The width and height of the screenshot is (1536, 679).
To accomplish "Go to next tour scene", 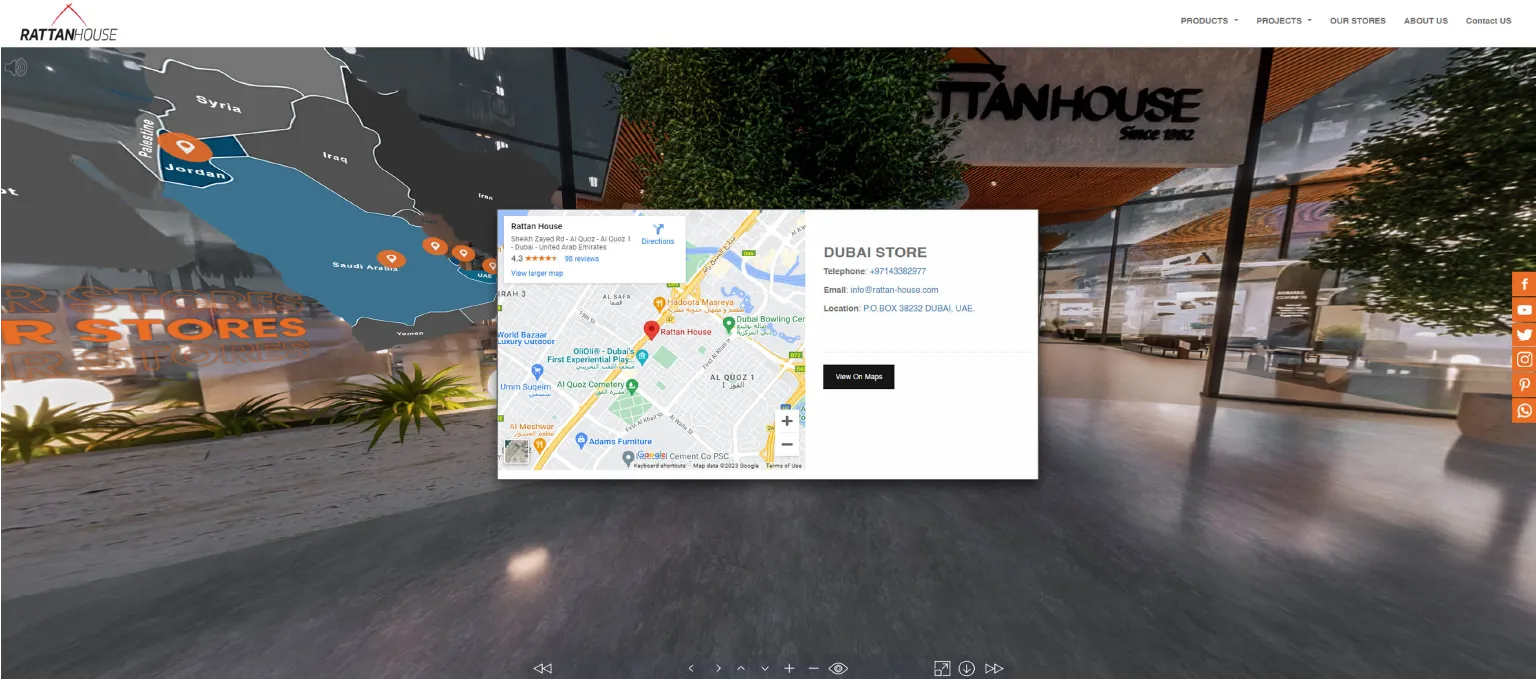I will pyautogui.click(x=994, y=668).
